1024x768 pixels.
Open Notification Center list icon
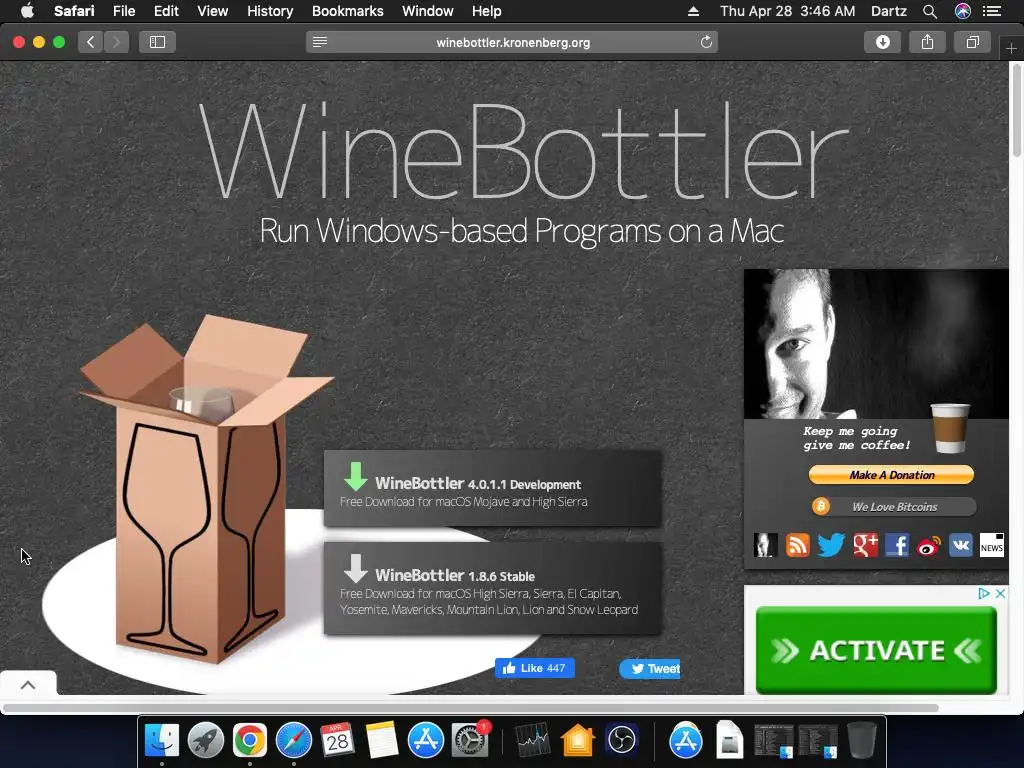pos(992,11)
